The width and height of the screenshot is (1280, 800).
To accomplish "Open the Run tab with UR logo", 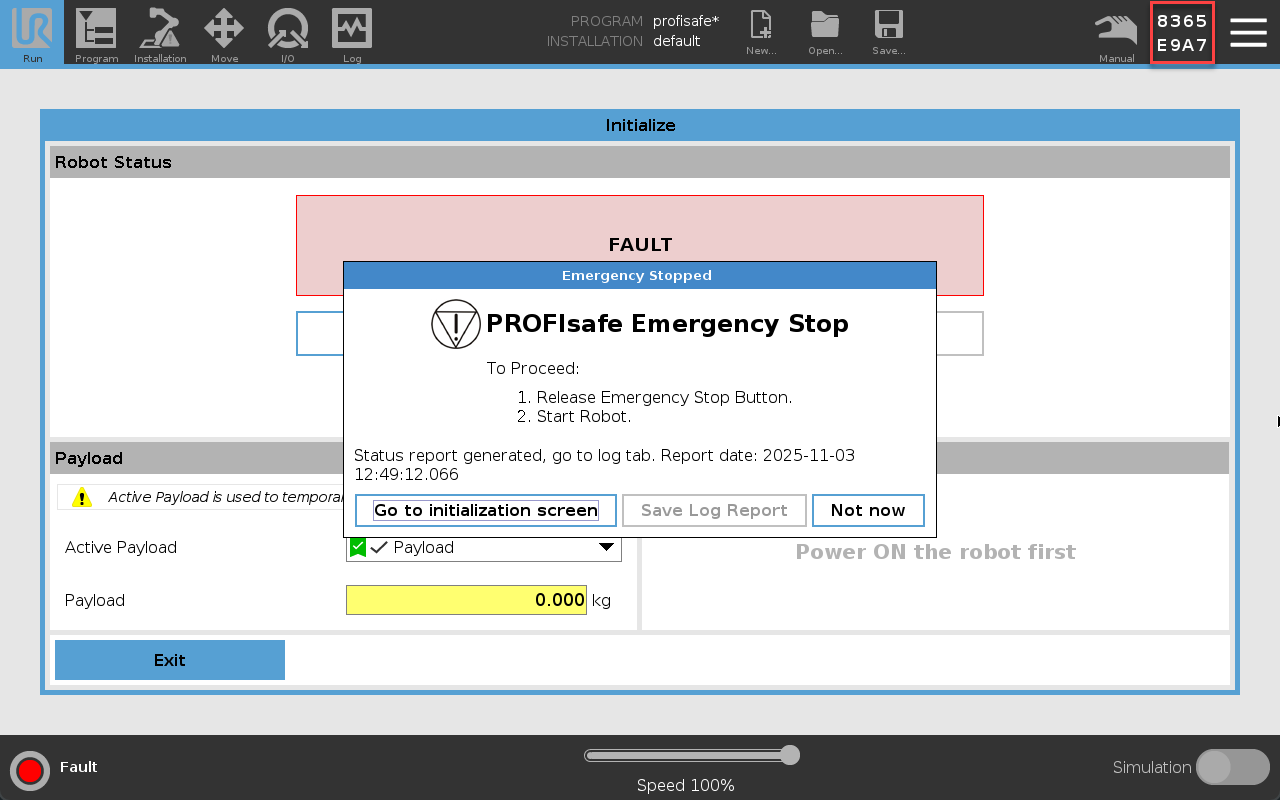I will click(32, 32).
